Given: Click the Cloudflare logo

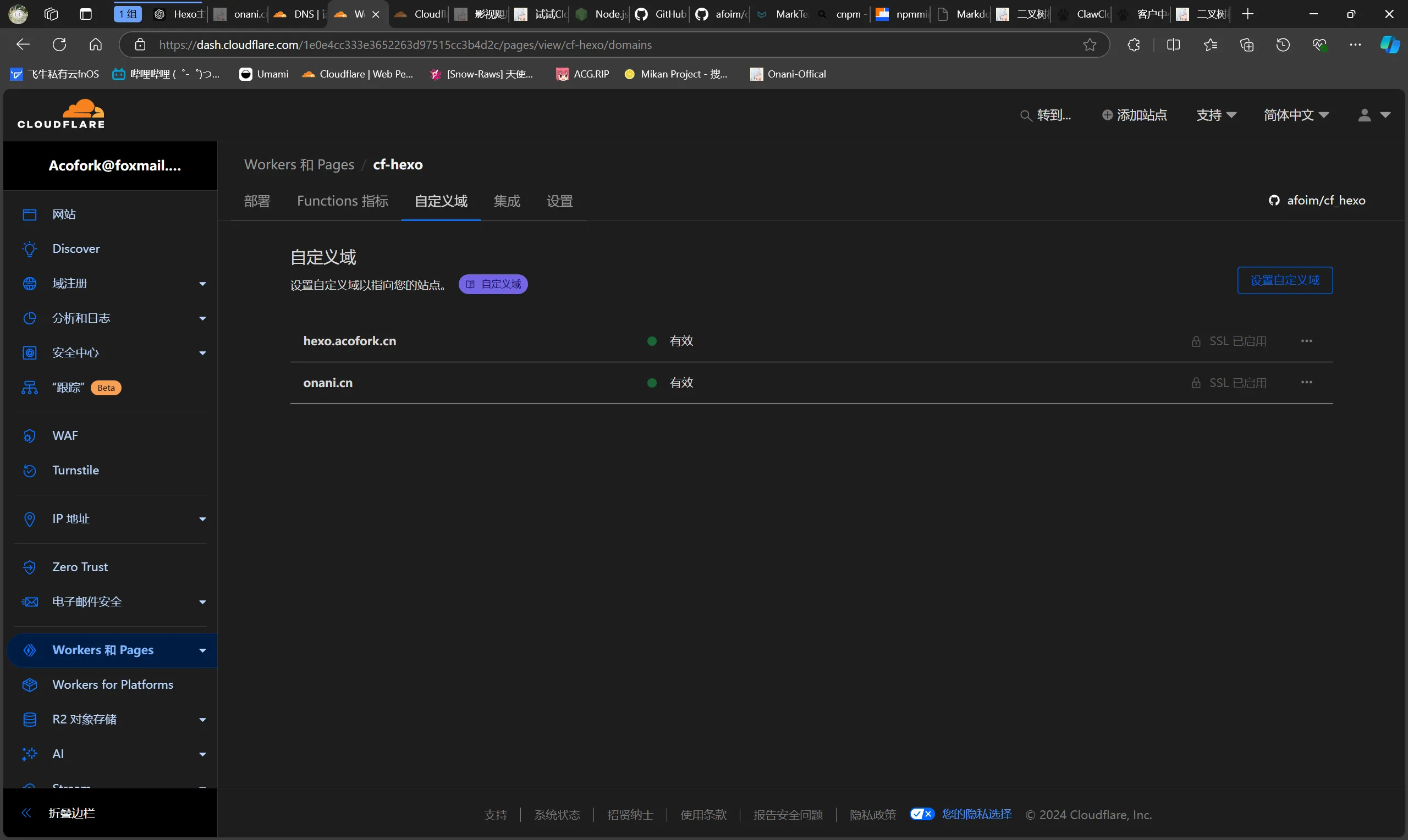Looking at the screenshot, I should [61, 114].
